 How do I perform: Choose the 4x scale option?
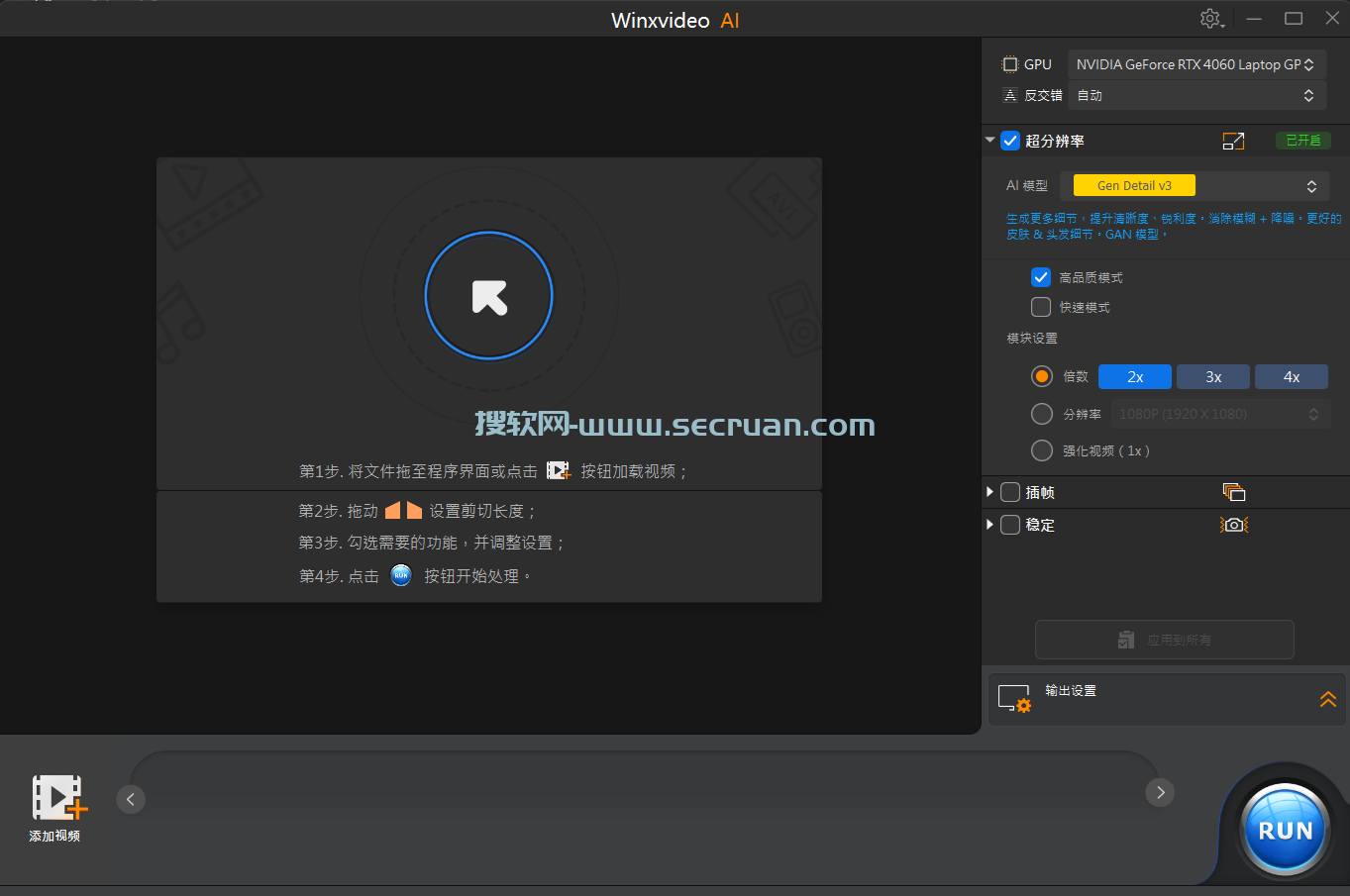[1292, 377]
